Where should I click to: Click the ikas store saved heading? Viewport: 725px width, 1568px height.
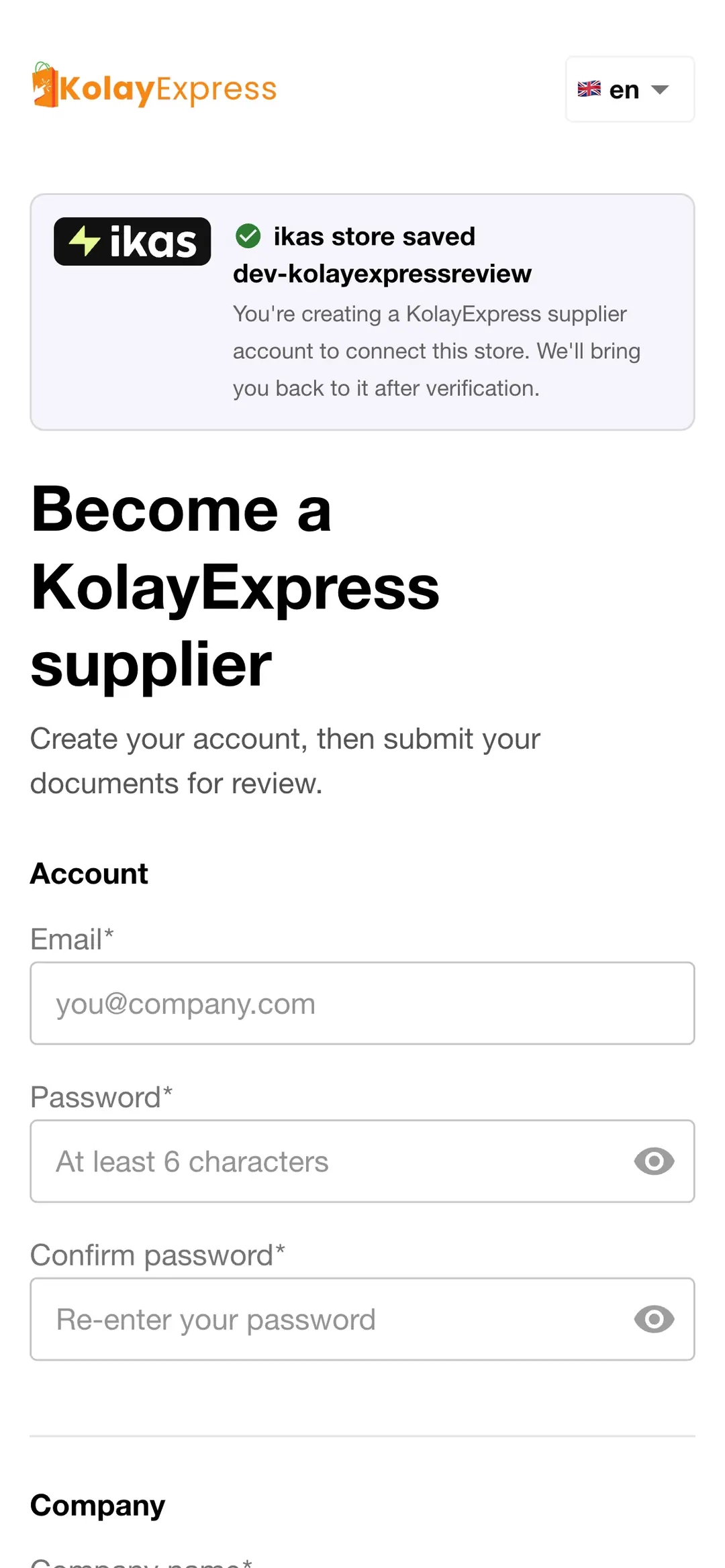pos(375,237)
